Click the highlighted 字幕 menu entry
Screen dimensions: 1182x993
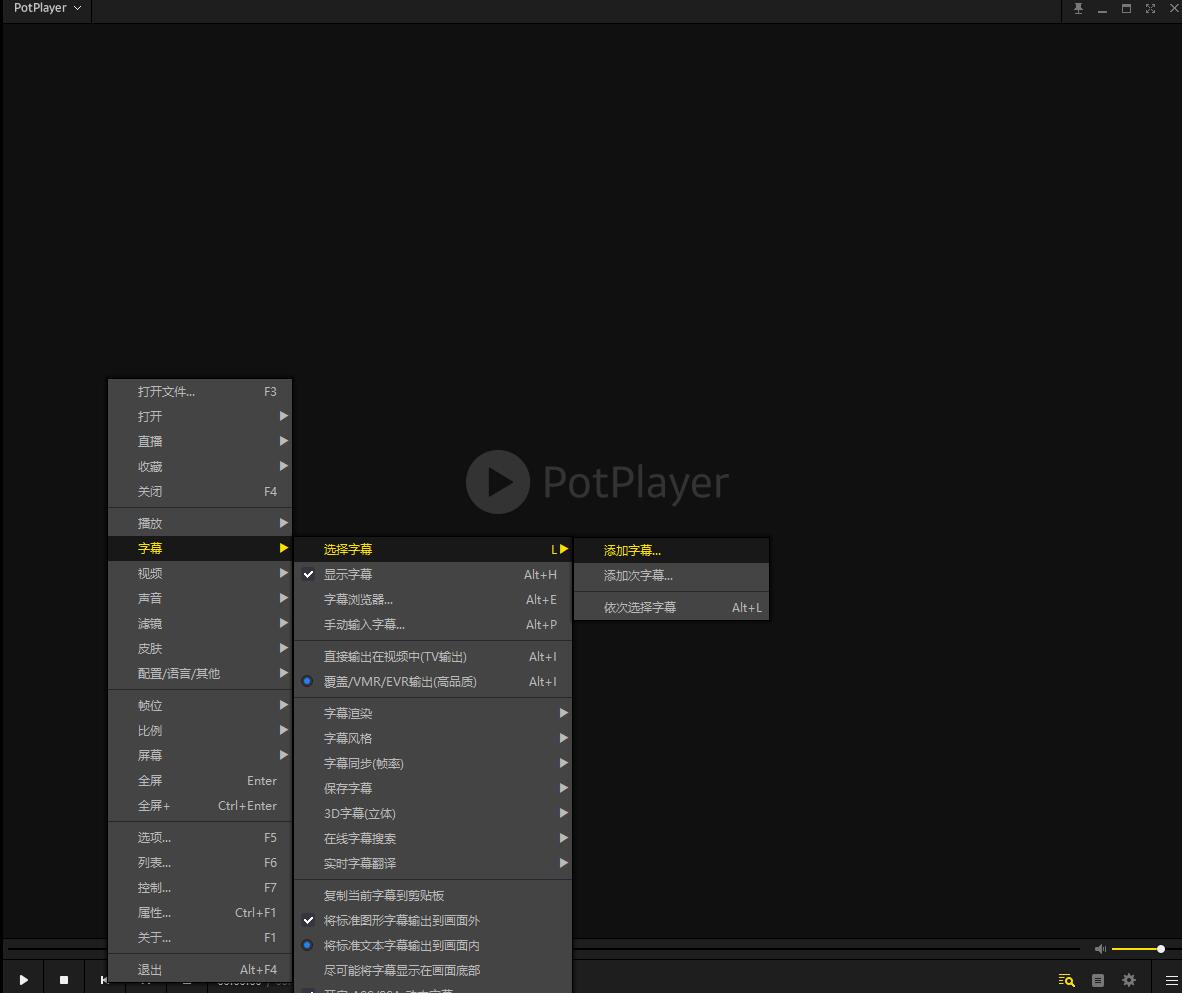coord(200,548)
